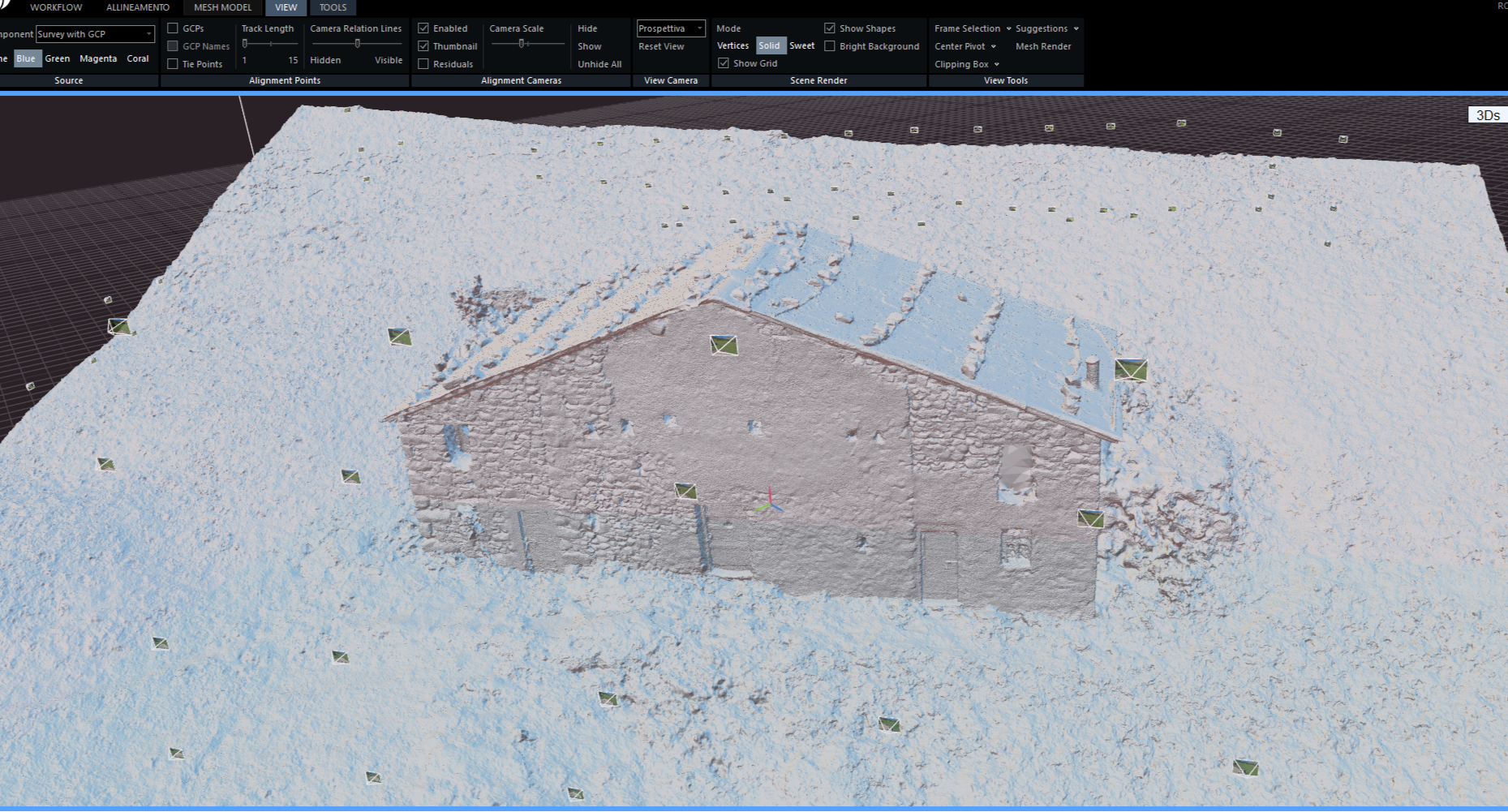Image resolution: width=1508 pixels, height=812 pixels.
Task: Open the TOOLS ribbon tab
Action: (333, 7)
